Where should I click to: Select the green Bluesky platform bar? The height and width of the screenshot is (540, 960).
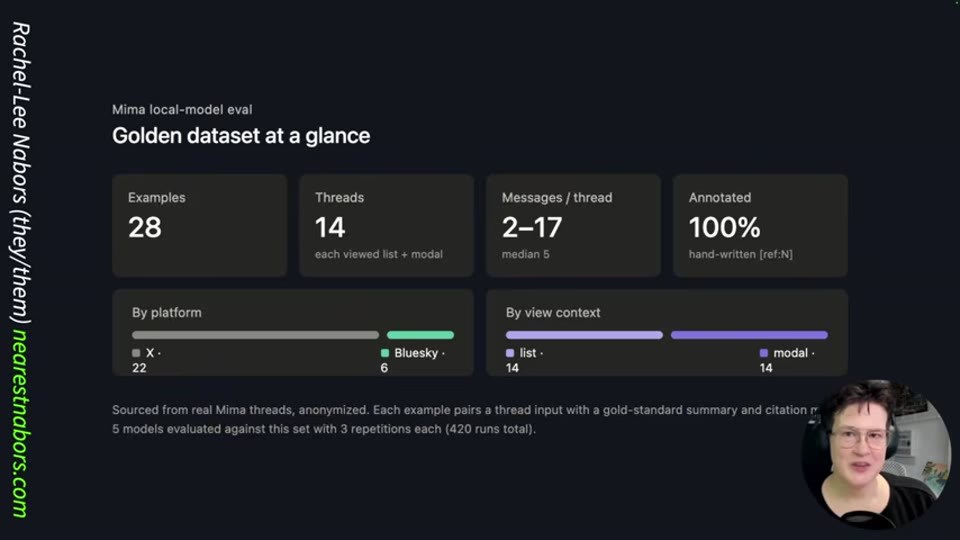421,335
